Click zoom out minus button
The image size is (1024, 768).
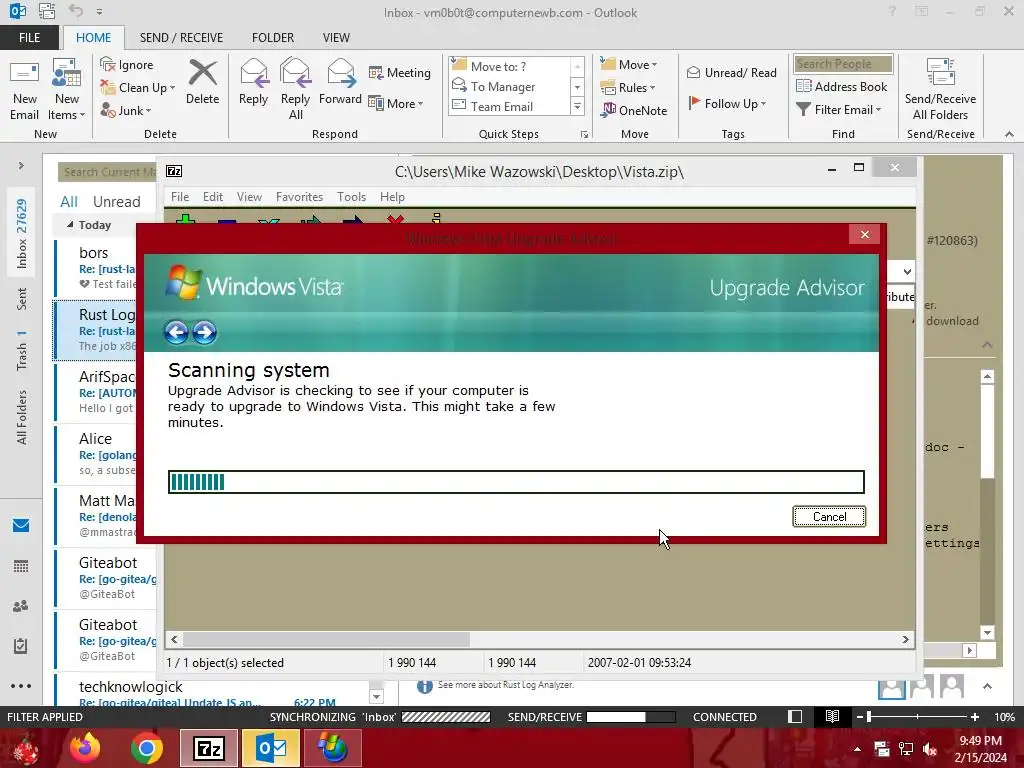coord(860,717)
